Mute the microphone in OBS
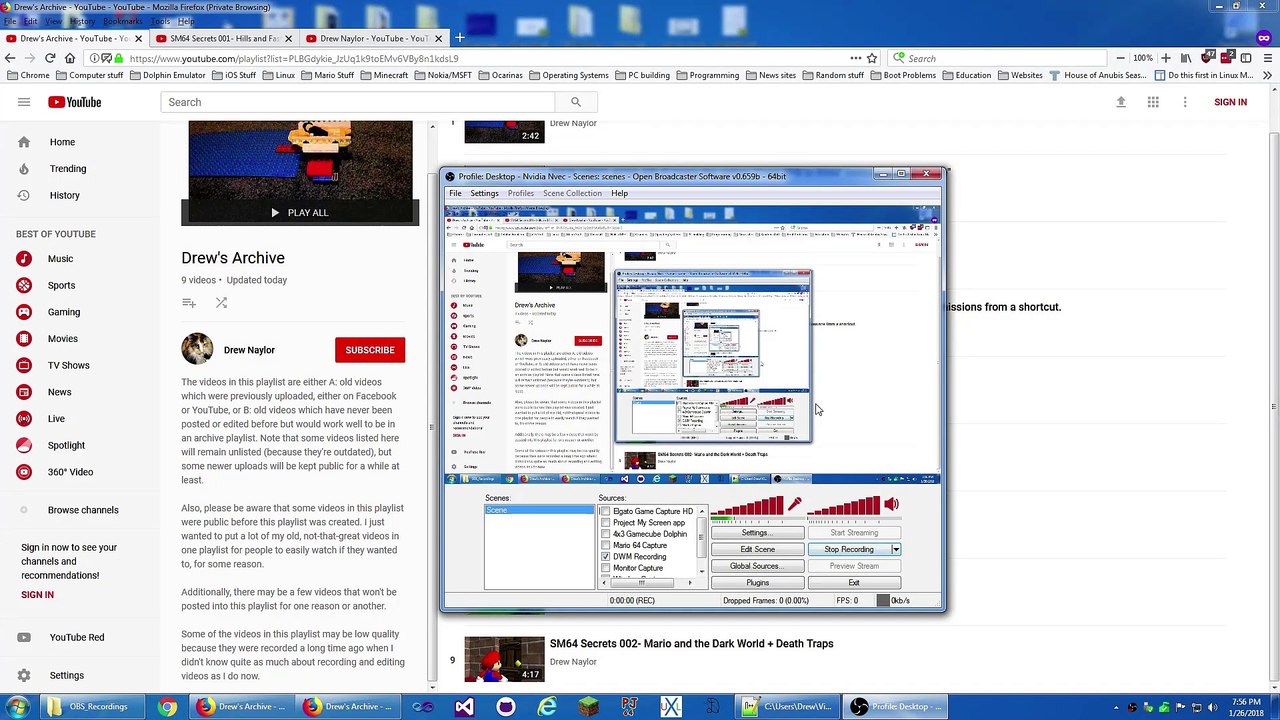 click(x=795, y=505)
